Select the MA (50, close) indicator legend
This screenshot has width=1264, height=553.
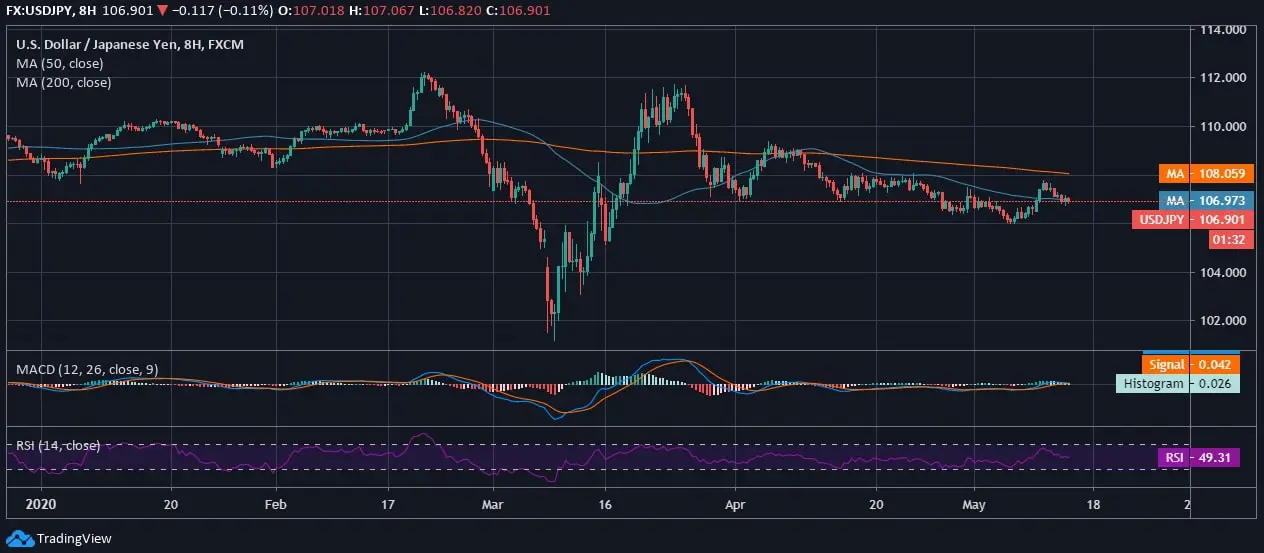[x=59, y=63]
